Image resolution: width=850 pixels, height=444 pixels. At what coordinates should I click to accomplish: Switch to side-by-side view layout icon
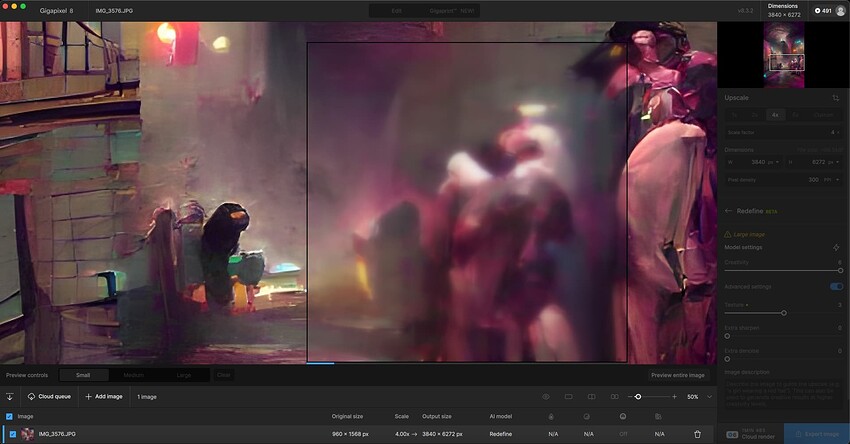coord(614,397)
